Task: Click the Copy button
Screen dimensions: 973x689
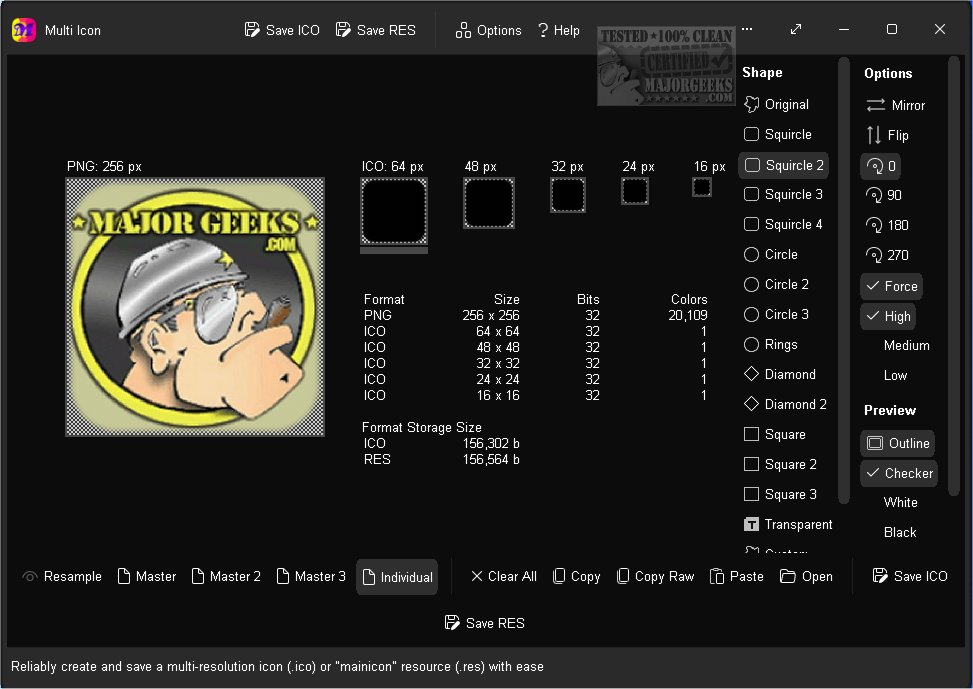Action: [x=576, y=576]
